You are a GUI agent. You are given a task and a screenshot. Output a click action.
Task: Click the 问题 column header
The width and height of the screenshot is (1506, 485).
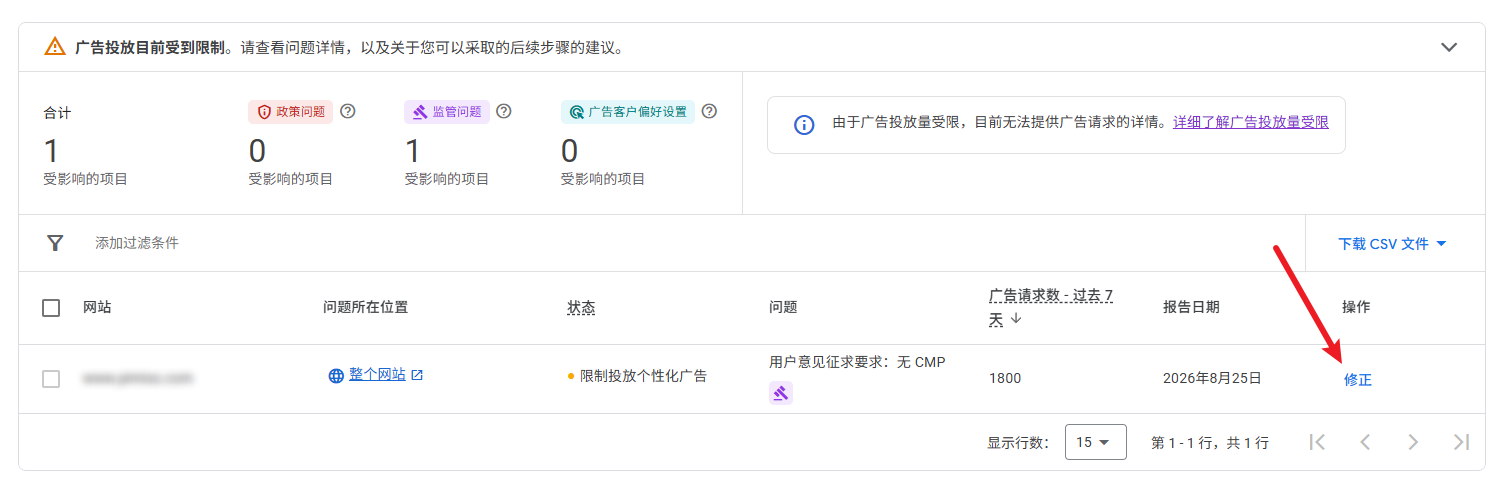[x=783, y=307]
